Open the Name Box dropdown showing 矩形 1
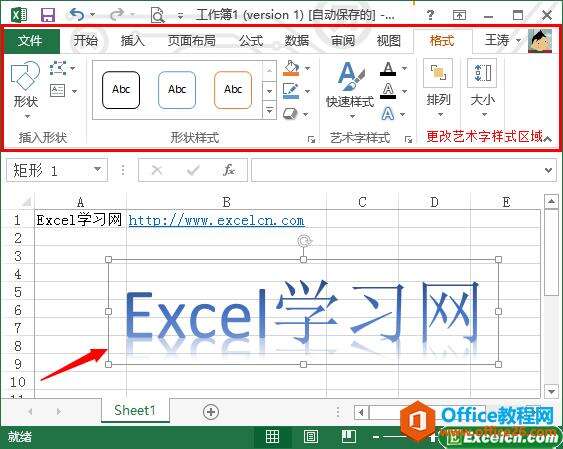 pyautogui.click(x=97, y=169)
